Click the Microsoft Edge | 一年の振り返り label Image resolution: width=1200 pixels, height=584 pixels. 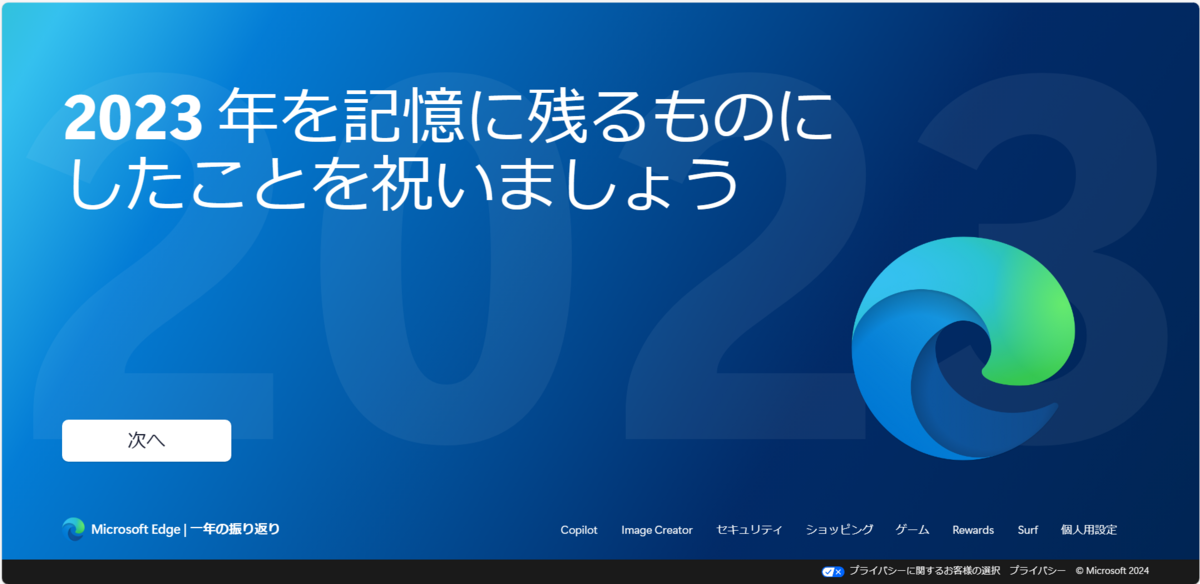click(x=185, y=529)
